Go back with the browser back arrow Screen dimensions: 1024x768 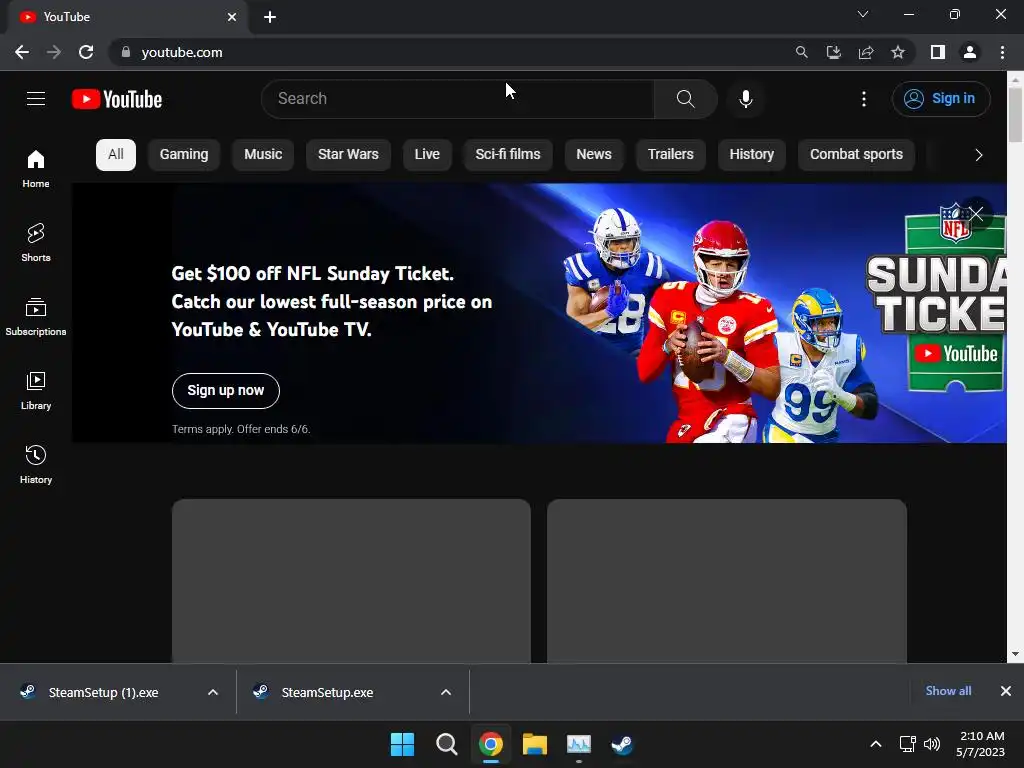[x=22, y=52]
